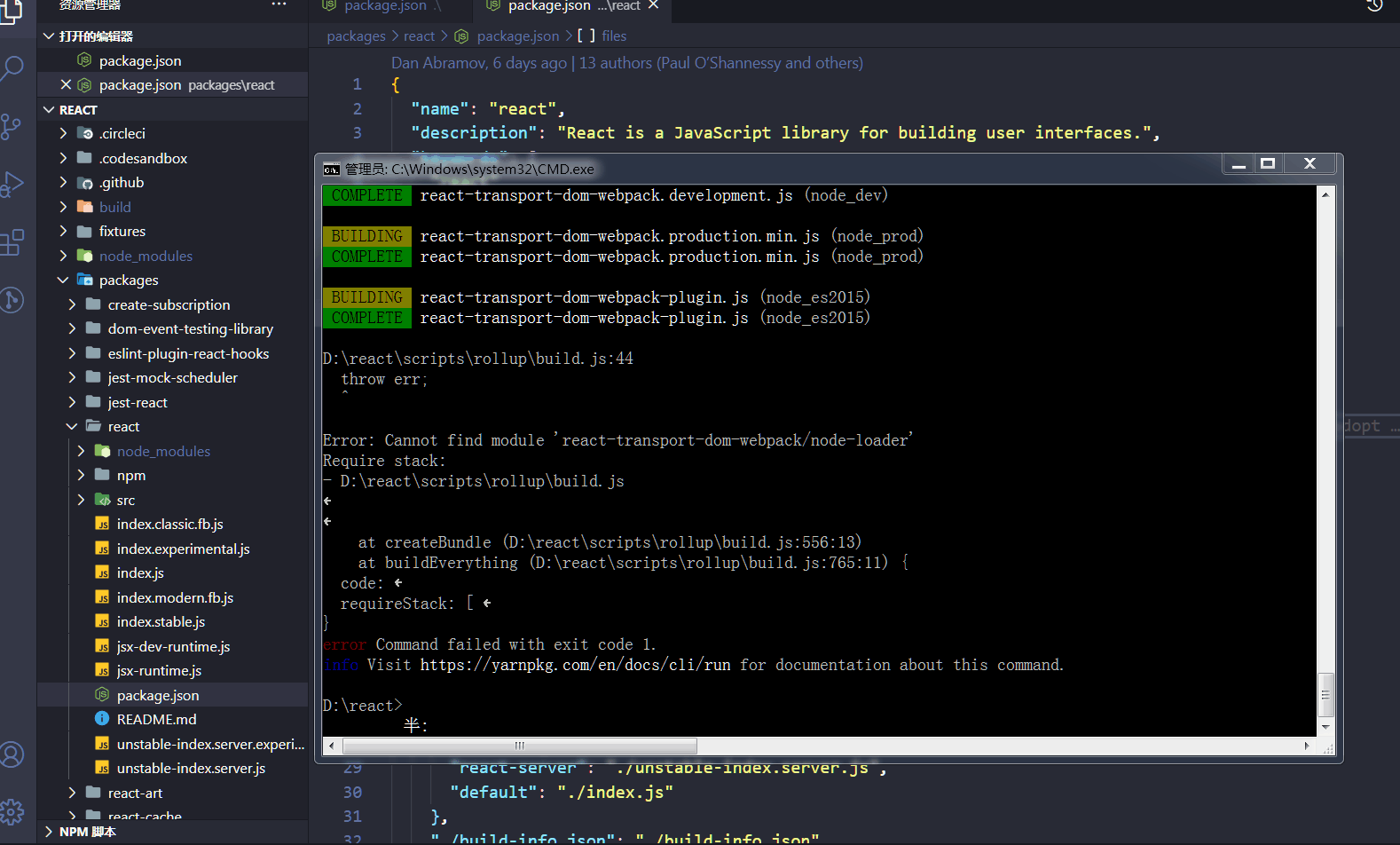Close the package.json ...\react tab
Screen dimensions: 1400x845
tap(654, 5)
